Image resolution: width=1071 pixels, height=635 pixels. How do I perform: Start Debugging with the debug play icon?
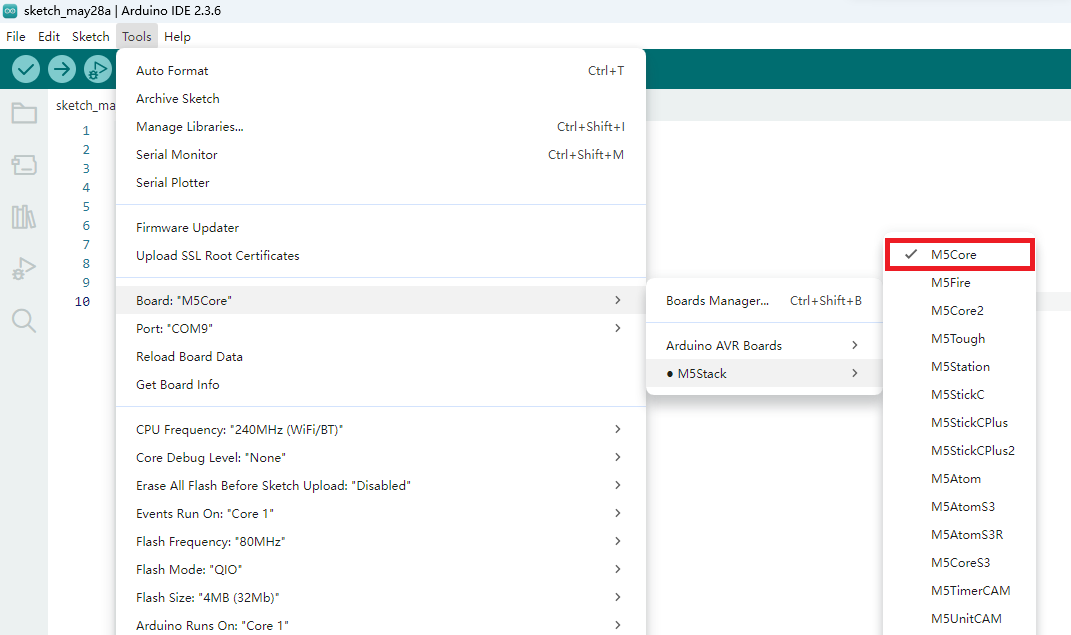[98, 69]
